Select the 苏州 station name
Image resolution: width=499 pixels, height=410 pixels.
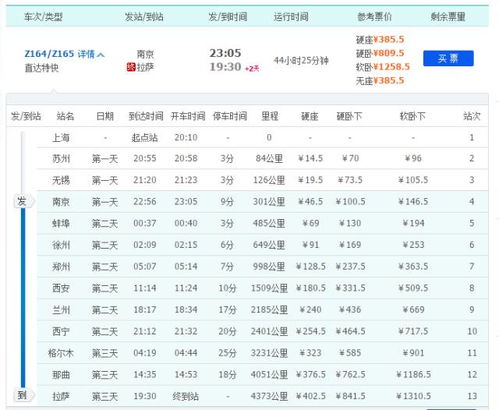61,159
